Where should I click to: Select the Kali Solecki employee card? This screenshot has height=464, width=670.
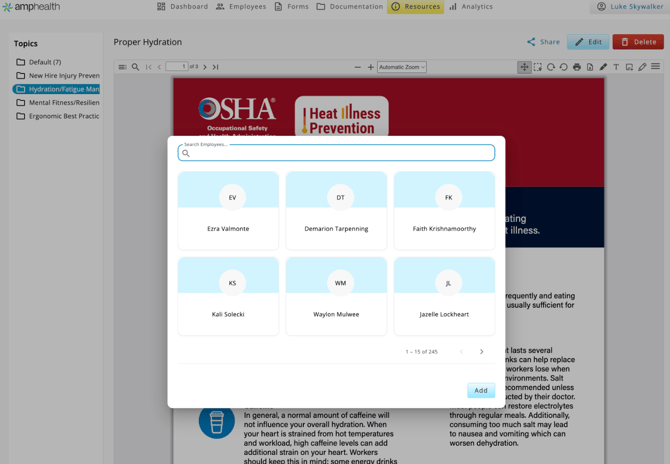tap(228, 296)
